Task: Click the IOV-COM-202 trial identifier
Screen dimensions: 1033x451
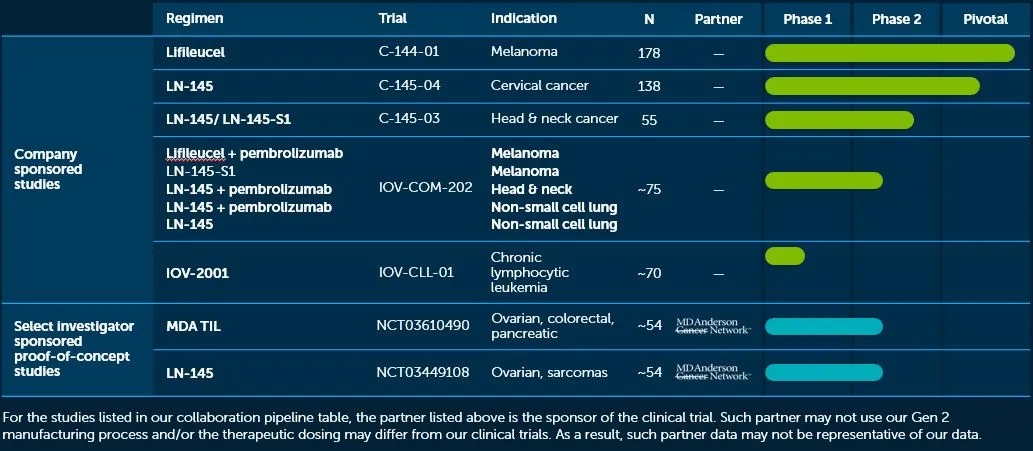Action: tap(425, 188)
